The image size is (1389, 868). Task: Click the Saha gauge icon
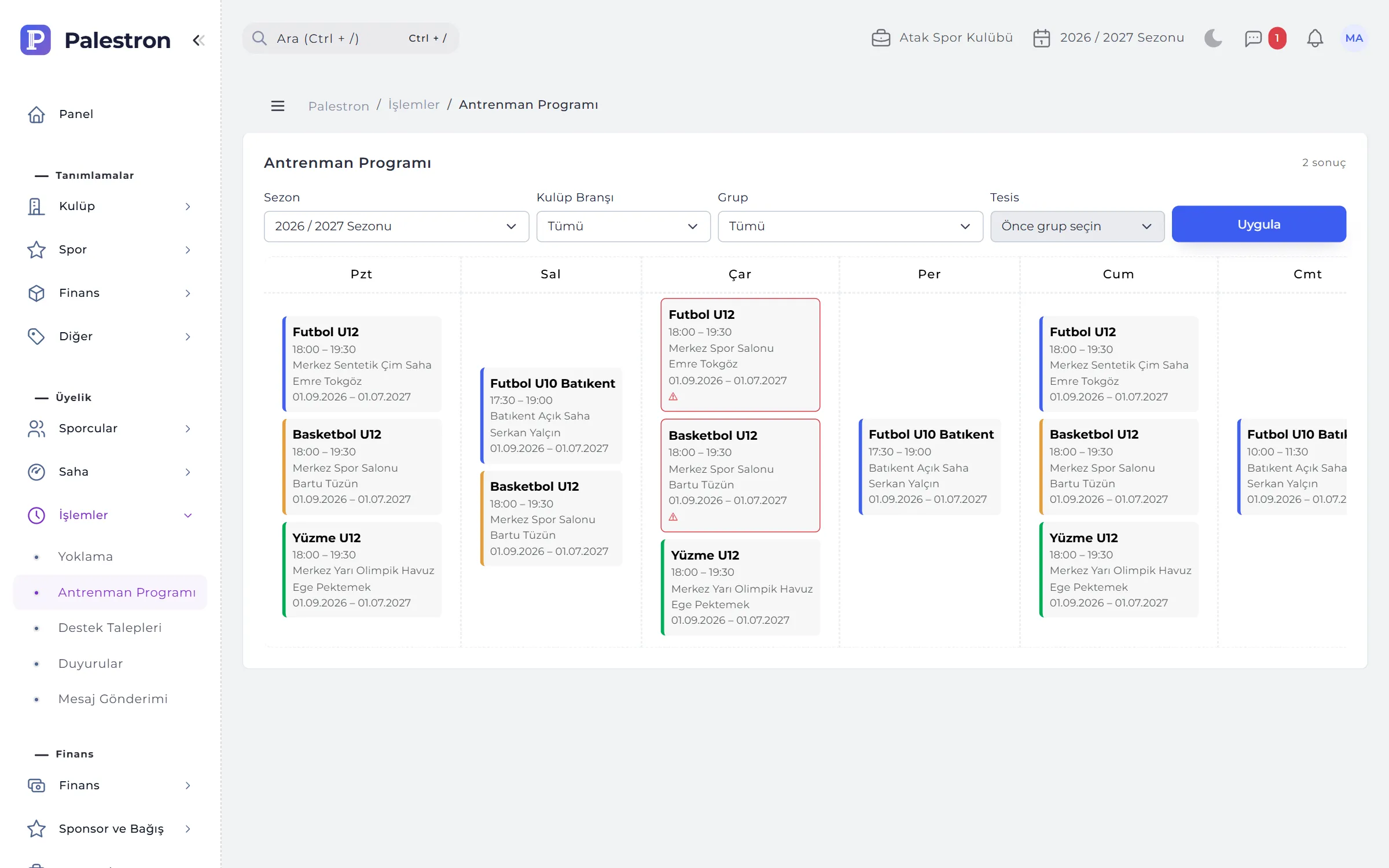pyautogui.click(x=36, y=472)
